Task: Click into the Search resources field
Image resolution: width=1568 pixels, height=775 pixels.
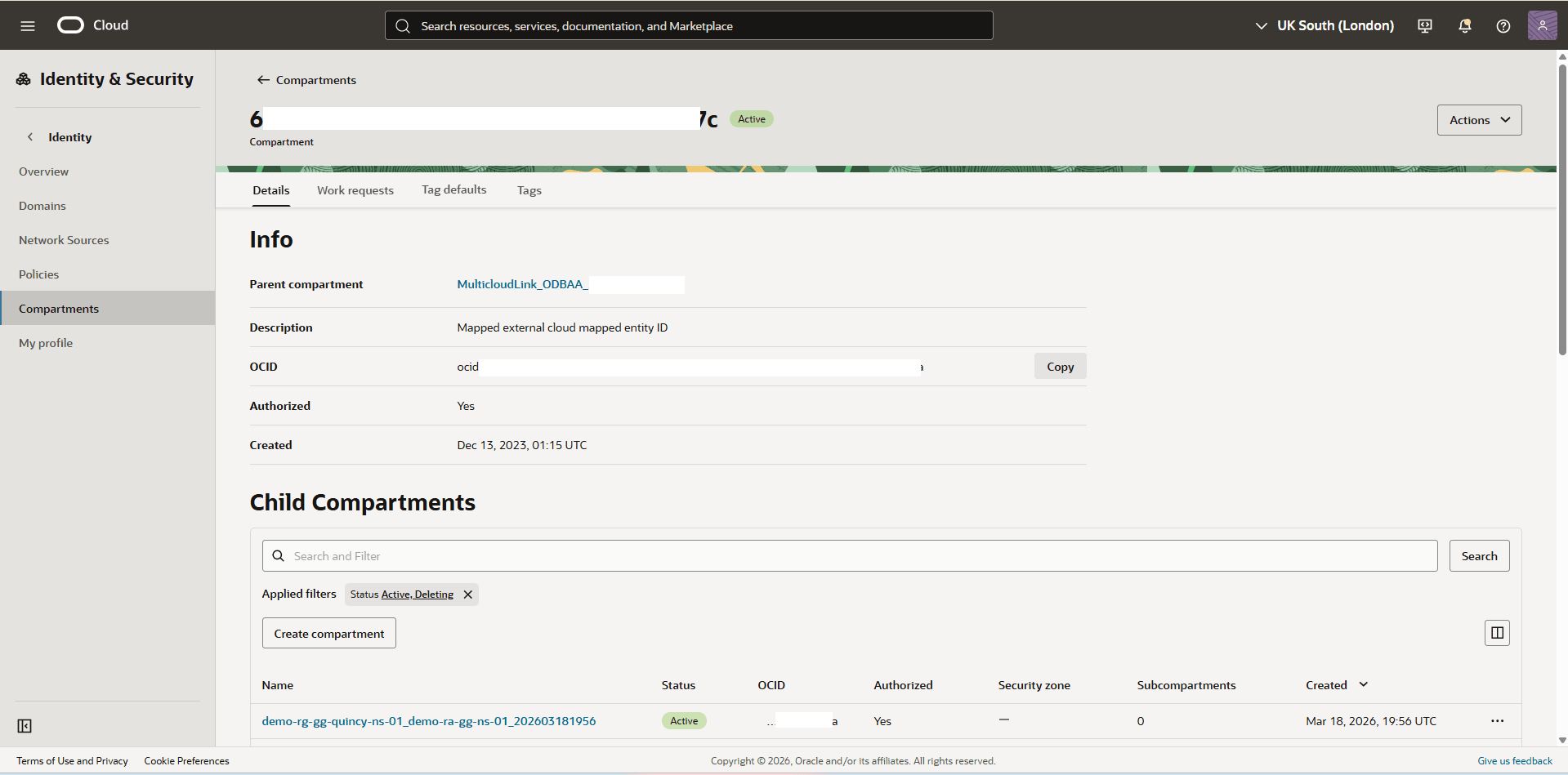Action: [x=689, y=25]
